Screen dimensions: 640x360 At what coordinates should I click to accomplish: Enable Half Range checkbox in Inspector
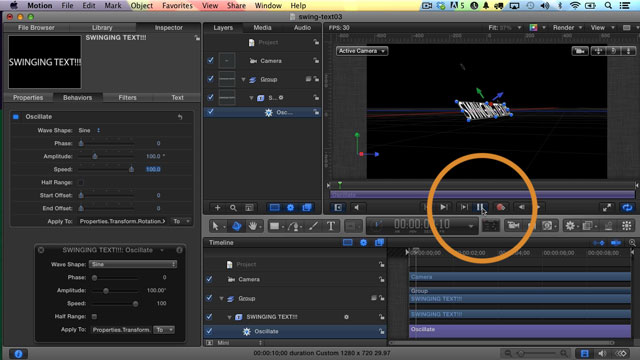(81, 182)
